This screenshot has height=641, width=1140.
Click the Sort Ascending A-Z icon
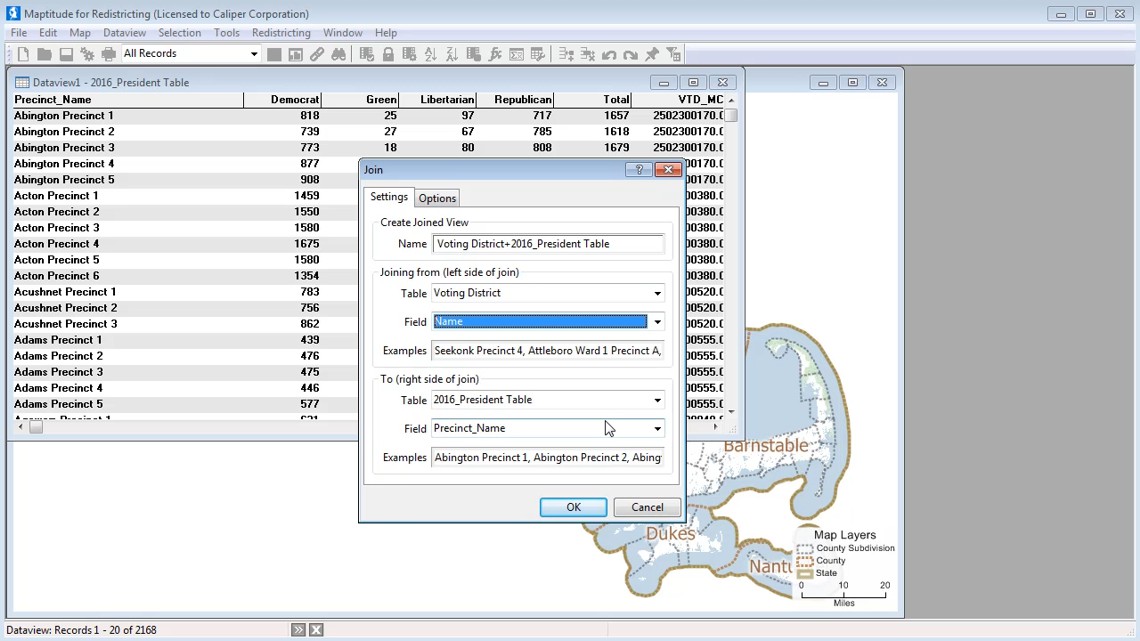pyautogui.click(x=431, y=54)
